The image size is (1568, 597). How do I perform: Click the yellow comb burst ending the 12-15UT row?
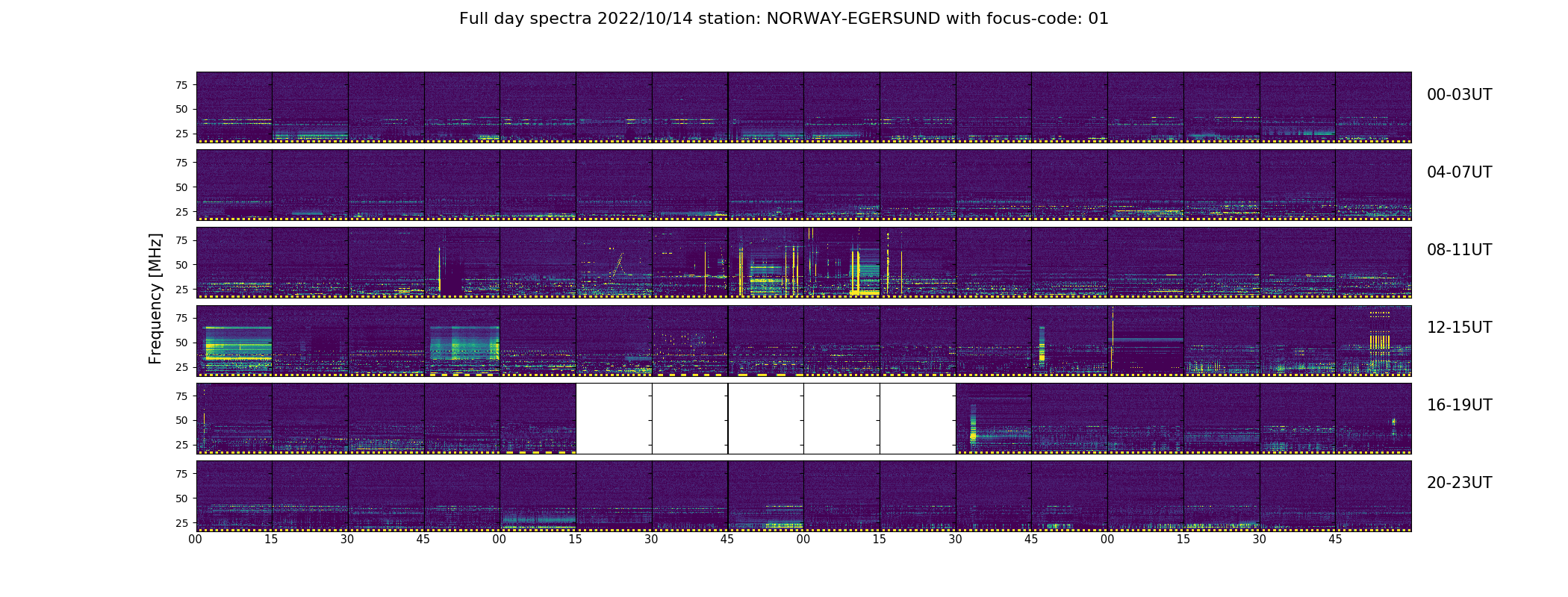[x=1379, y=342]
